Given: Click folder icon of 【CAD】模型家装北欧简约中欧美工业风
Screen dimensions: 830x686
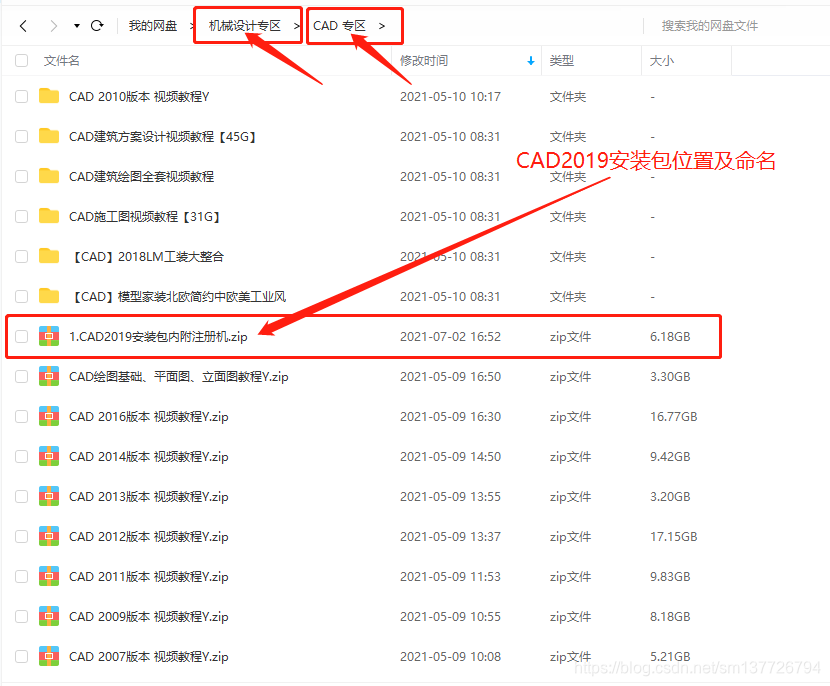Looking at the screenshot, I should (x=49, y=296).
